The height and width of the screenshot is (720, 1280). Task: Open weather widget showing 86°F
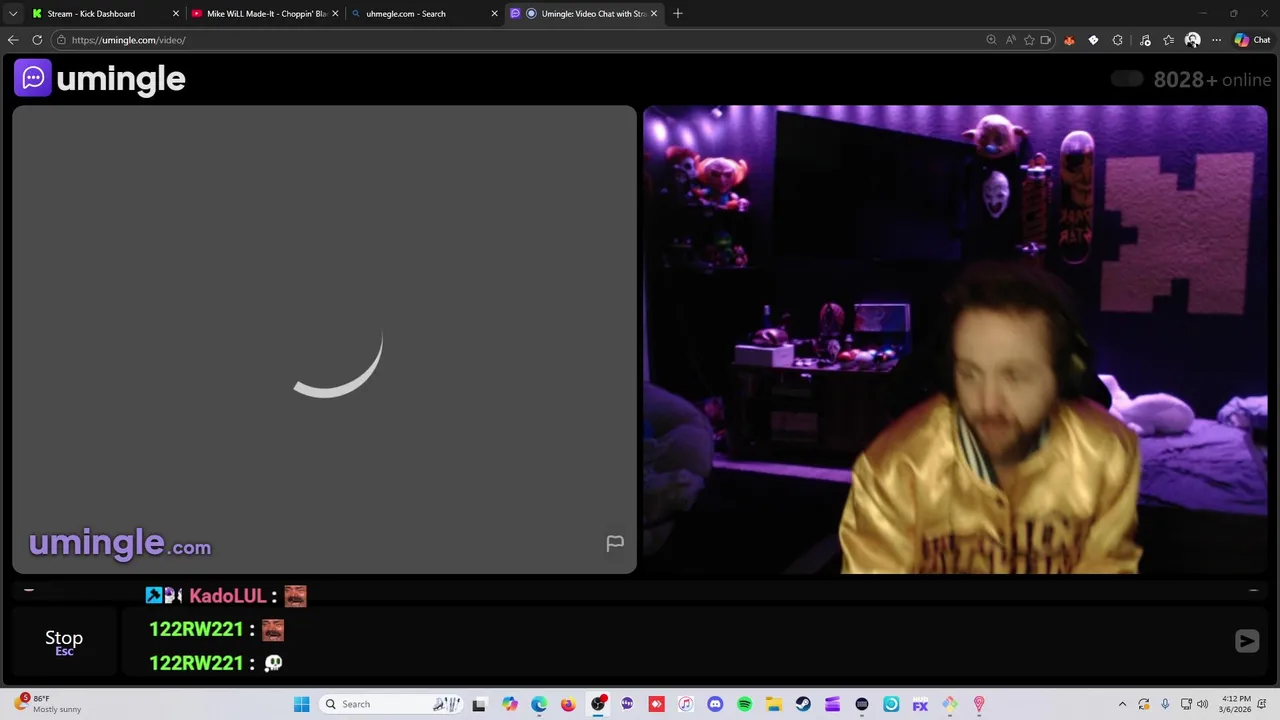click(48, 704)
